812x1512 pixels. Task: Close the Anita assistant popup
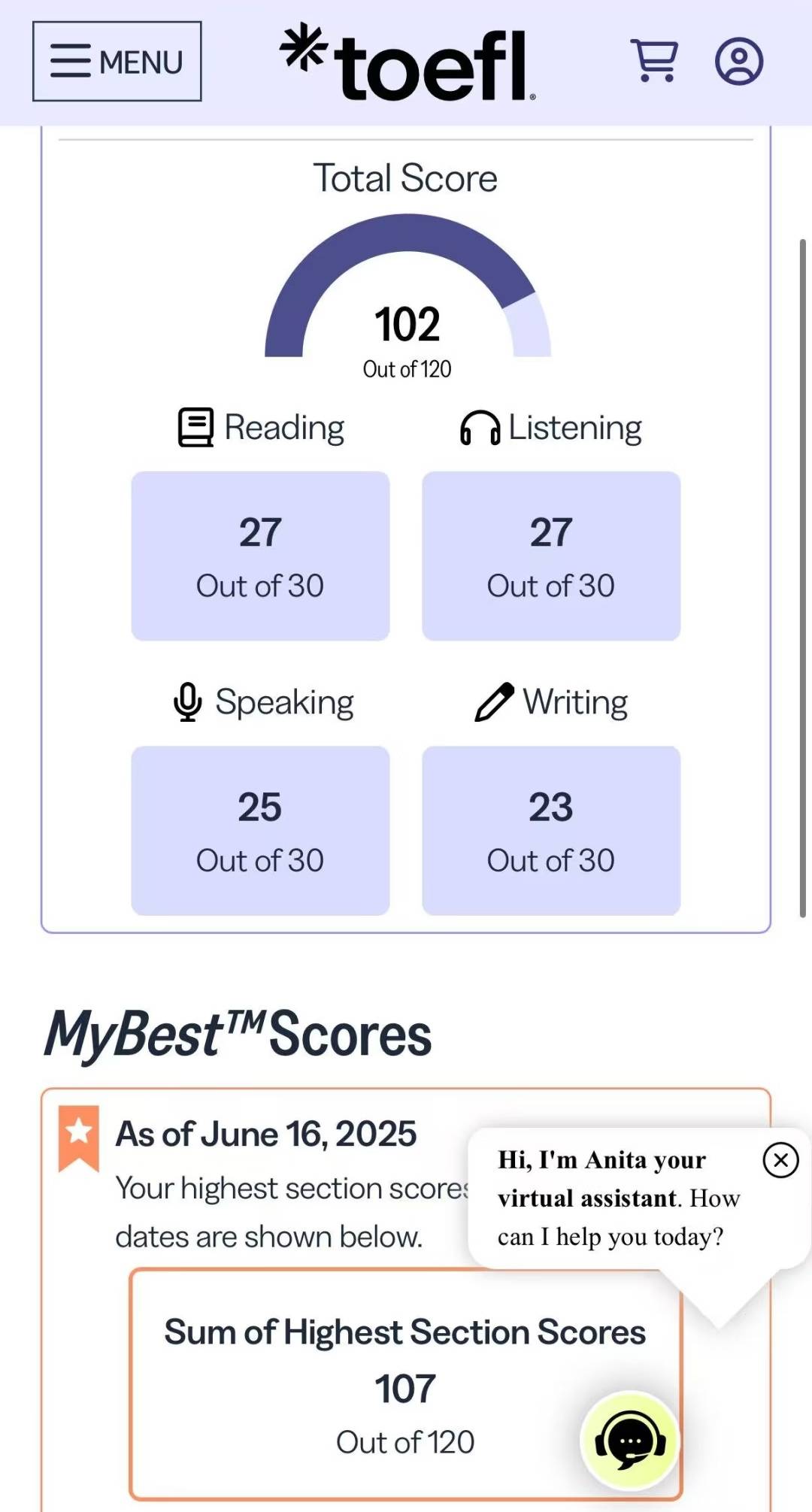tap(780, 1160)
